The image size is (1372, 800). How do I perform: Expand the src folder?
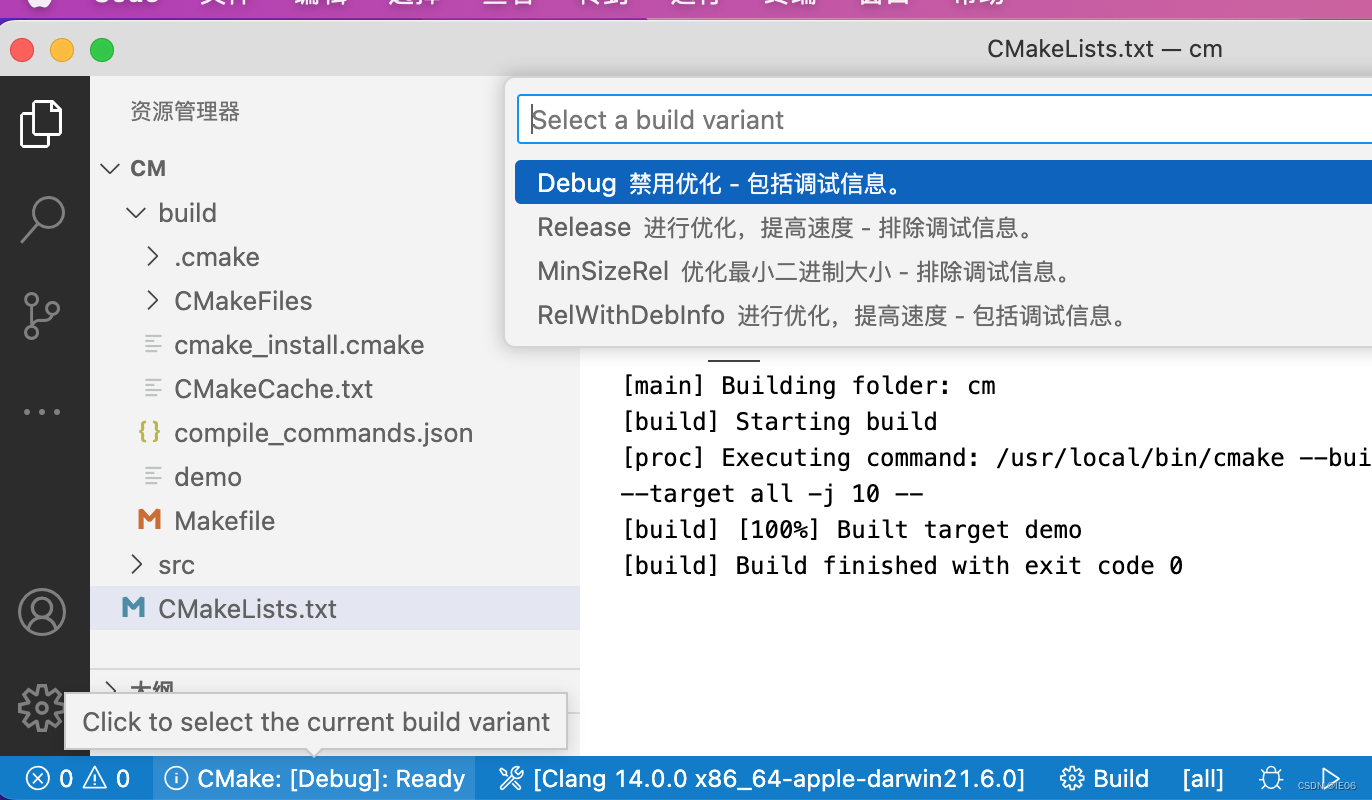[137, 564]
